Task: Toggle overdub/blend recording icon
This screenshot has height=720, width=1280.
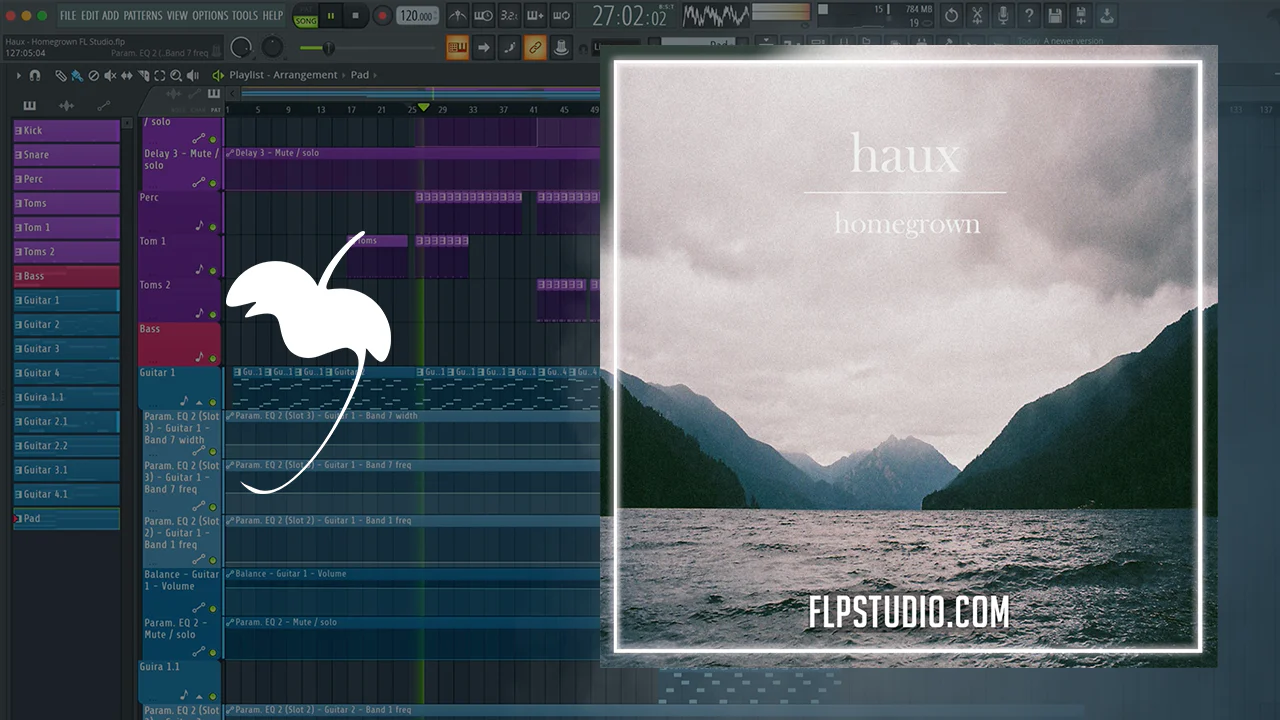Action: pyautogui.click(x=535, y=16)
